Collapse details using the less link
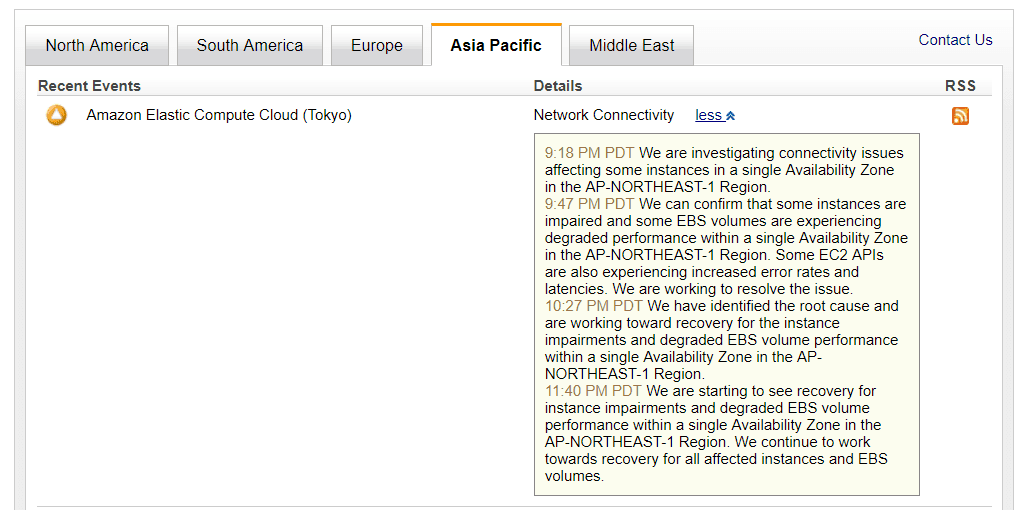 pos(708,115)
